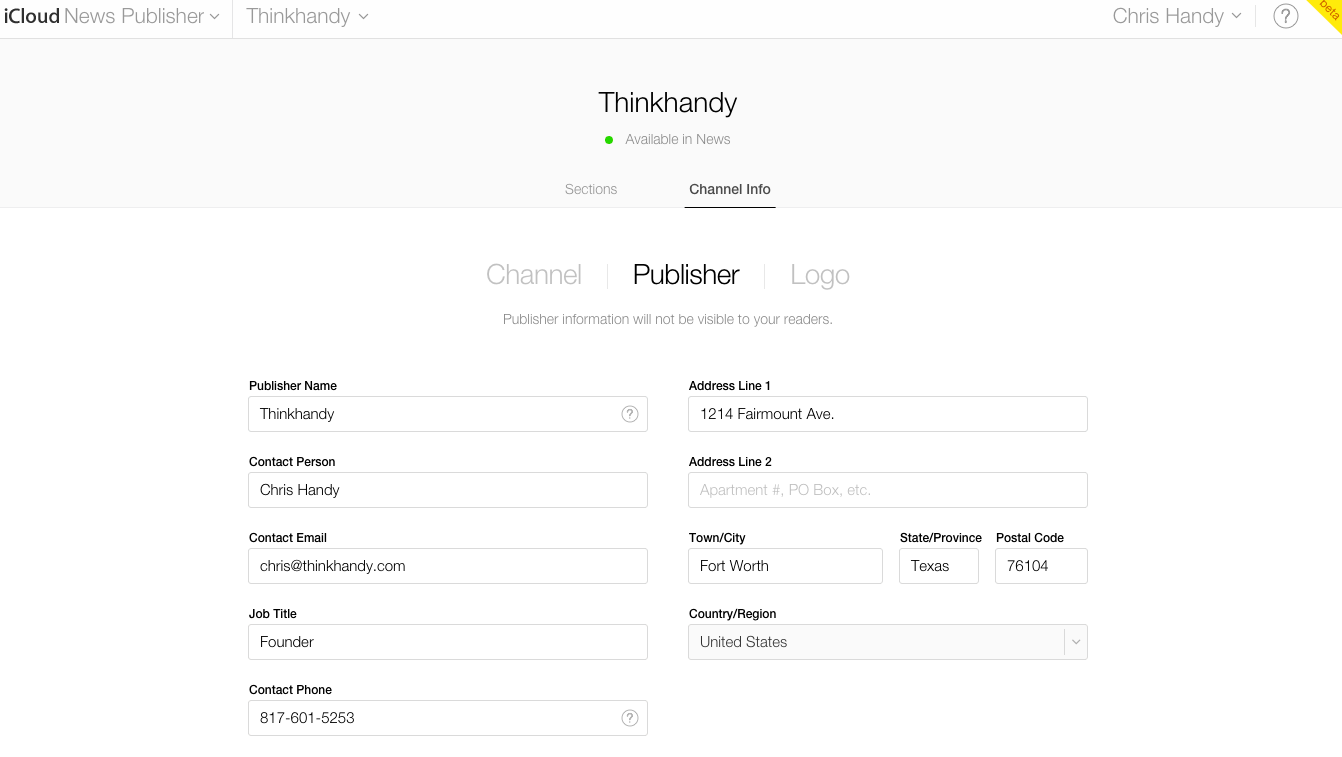Click the 'State/Province' label
The width and height of the screenshot is (1342, 757).
(941, 538)
